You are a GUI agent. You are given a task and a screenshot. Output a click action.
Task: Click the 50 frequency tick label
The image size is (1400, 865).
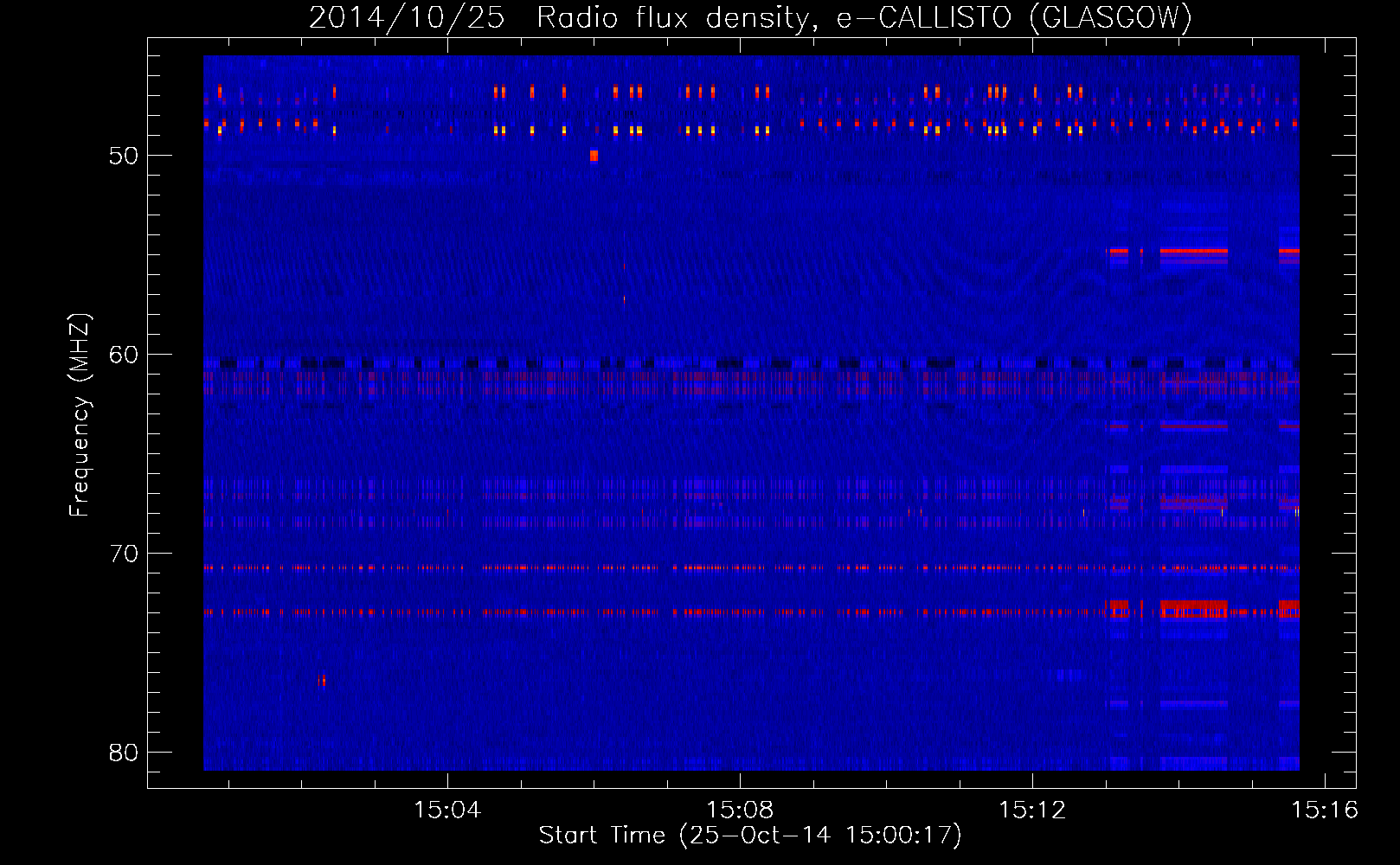point(124,156)
